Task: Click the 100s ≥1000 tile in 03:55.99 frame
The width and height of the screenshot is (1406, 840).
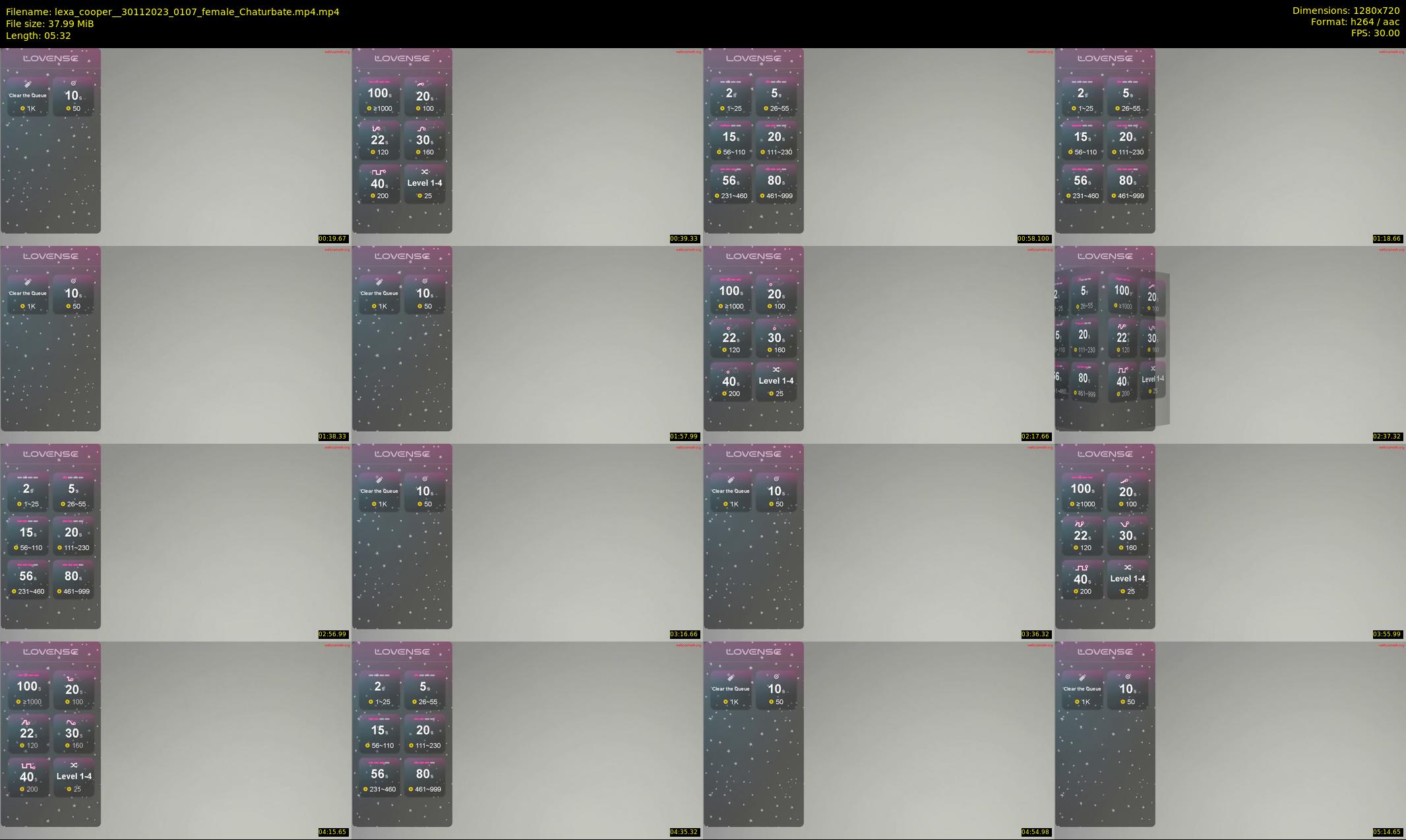Action: tap(1082, 492)
